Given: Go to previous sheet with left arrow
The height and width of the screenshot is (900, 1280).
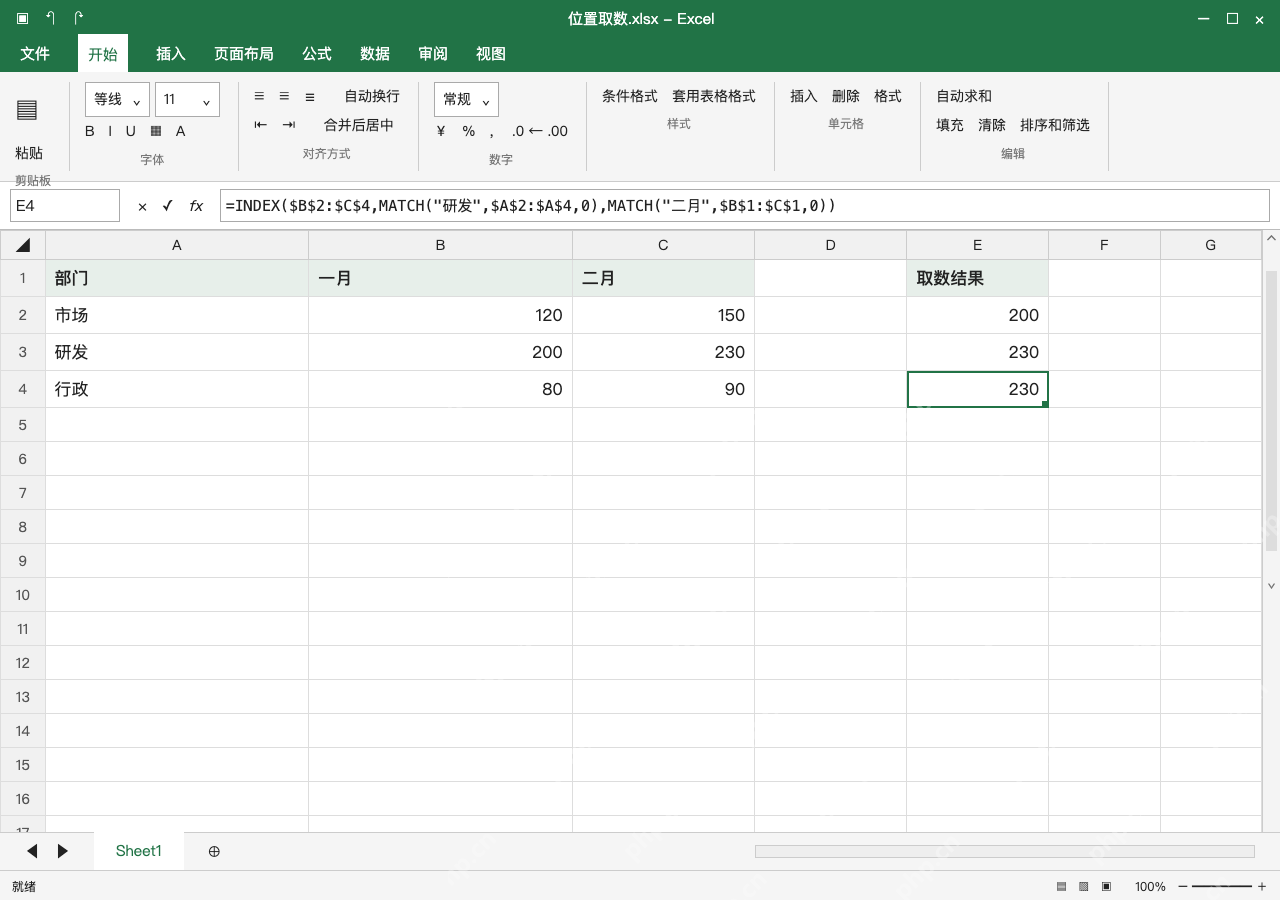Looking at the screenshot, I should coord(32,851).
